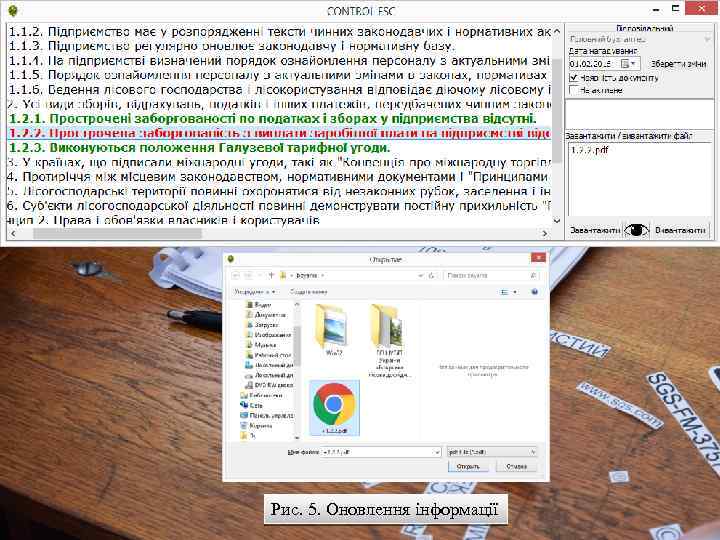Select criterion 1.1.5 row
Image resolution: width=720 pixels, height=540 pixels.
tap(279, 75)
